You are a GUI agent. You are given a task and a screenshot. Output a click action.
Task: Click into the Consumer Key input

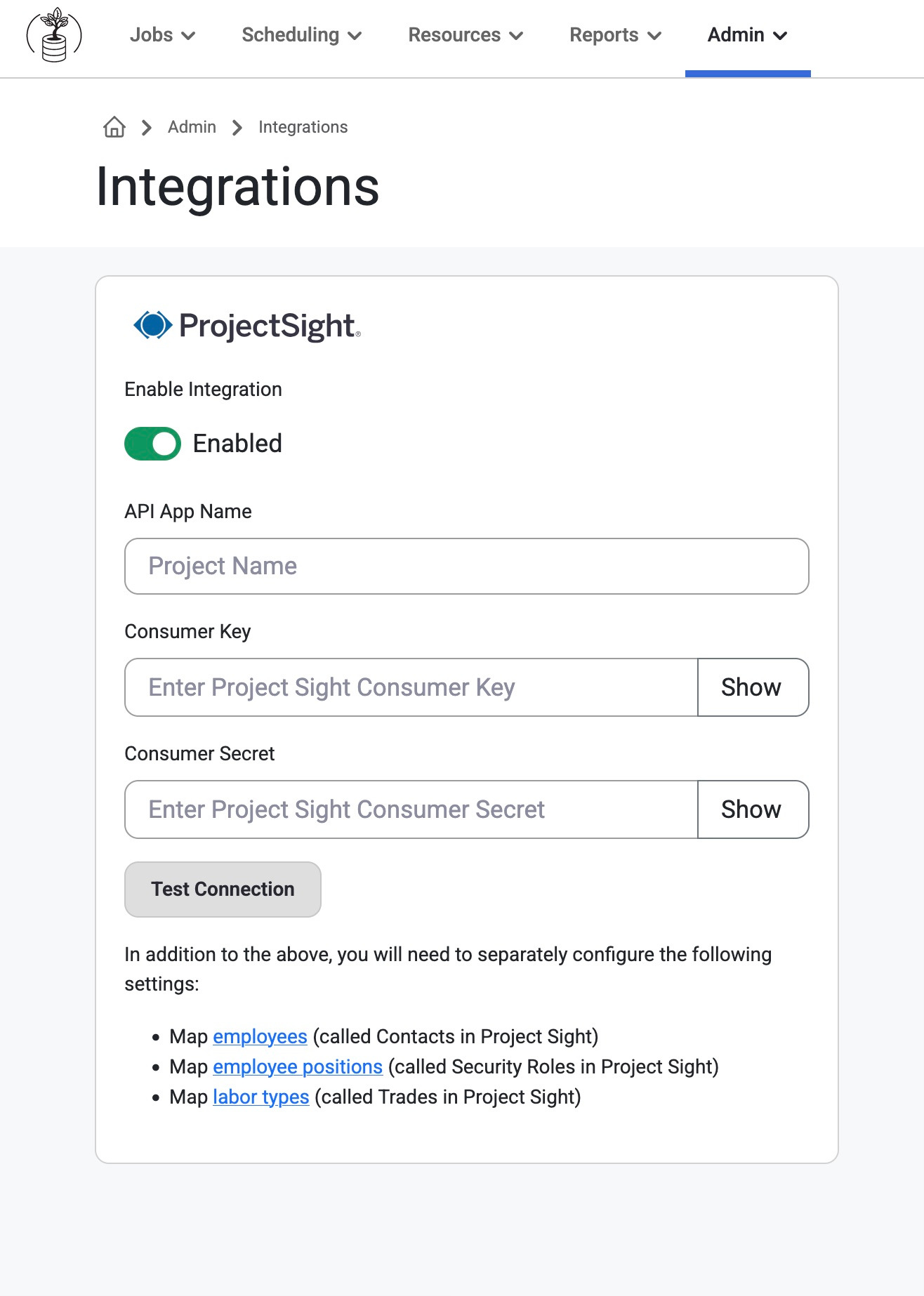tap(411, 687)
